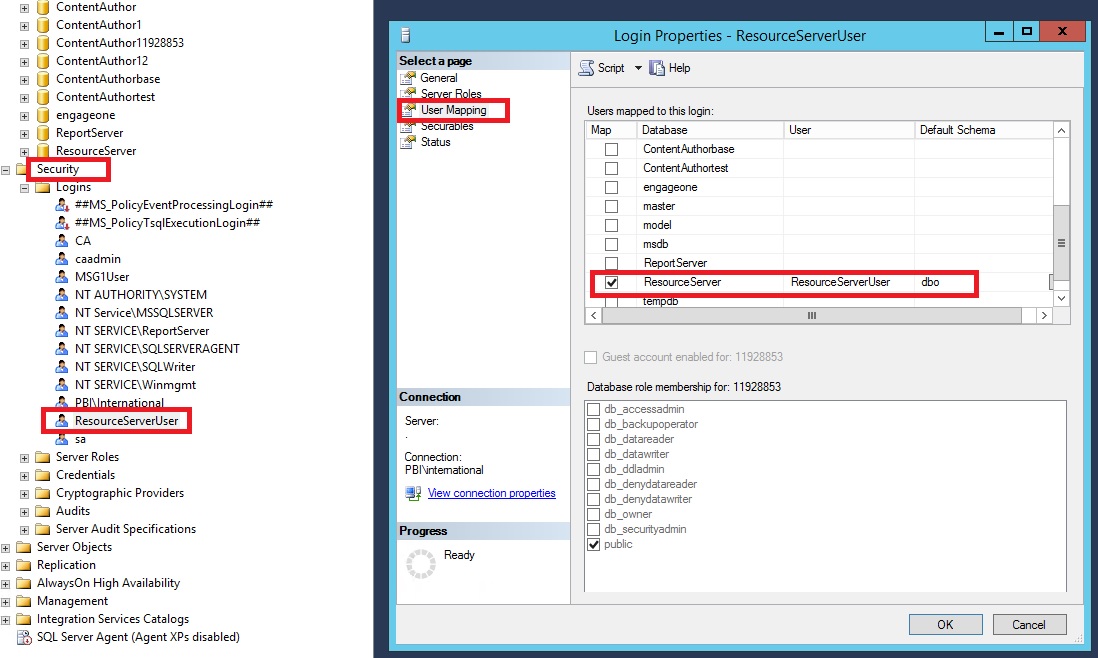
Task: Click the View connection properties icon
Action: [x=412, y=492]
